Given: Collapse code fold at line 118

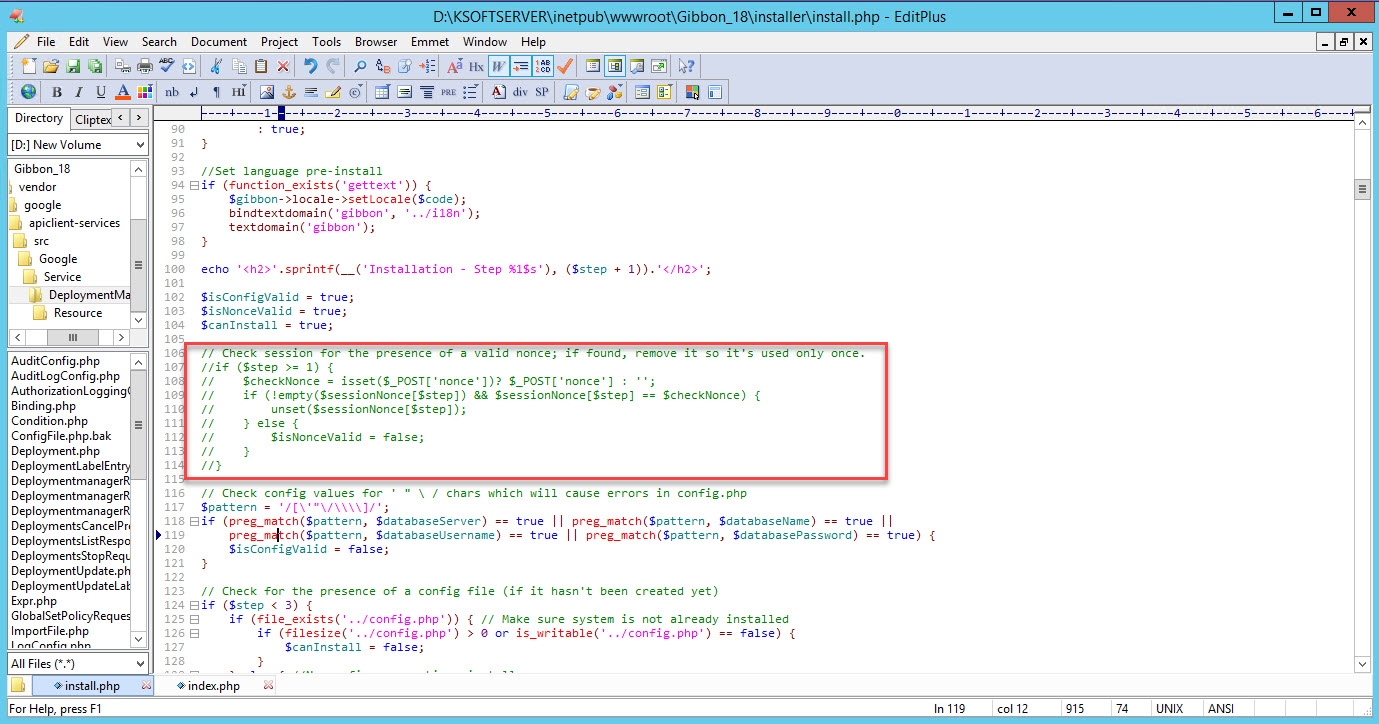Looking at the screenshot, I should pos(194,522).
